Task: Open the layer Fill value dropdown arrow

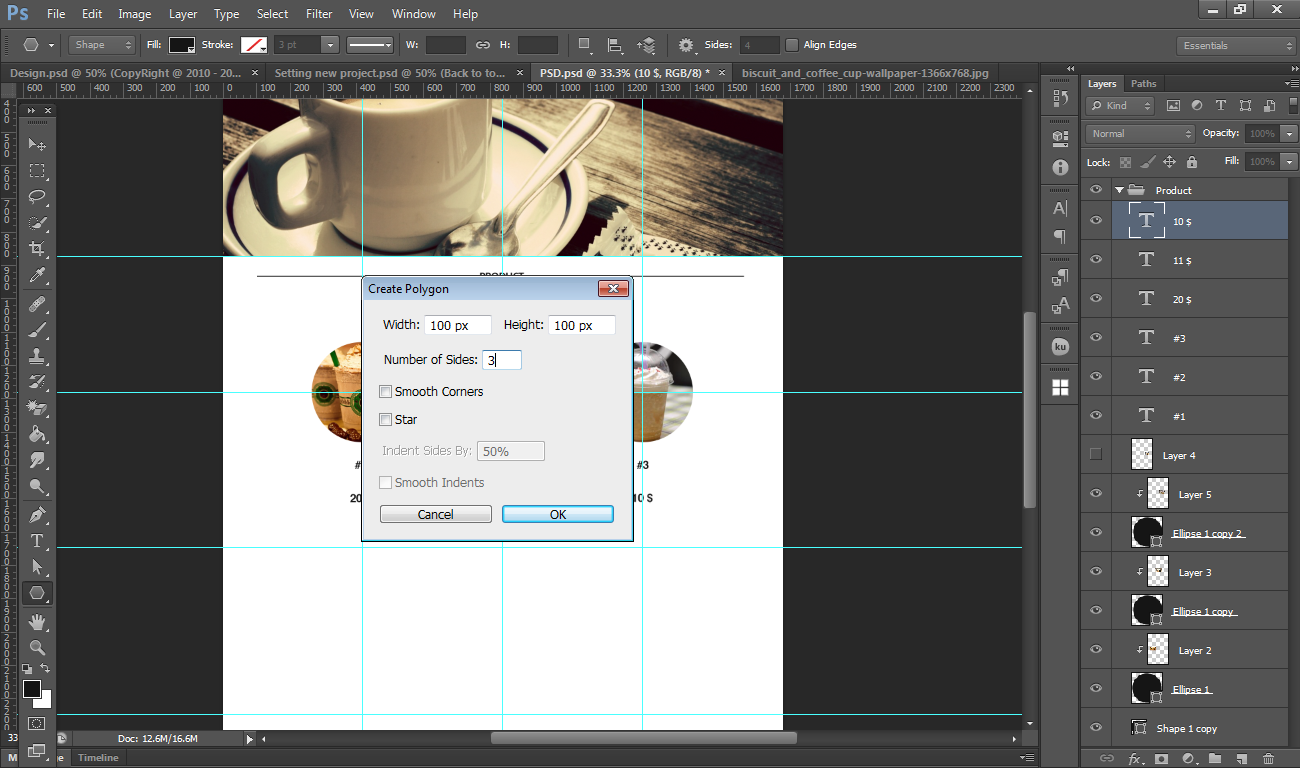Action: [1289, 161]
